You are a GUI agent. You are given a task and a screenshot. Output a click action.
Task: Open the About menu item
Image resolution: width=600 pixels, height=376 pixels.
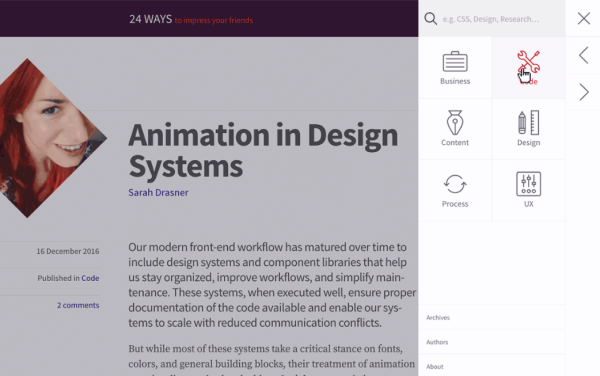point(435,366)
